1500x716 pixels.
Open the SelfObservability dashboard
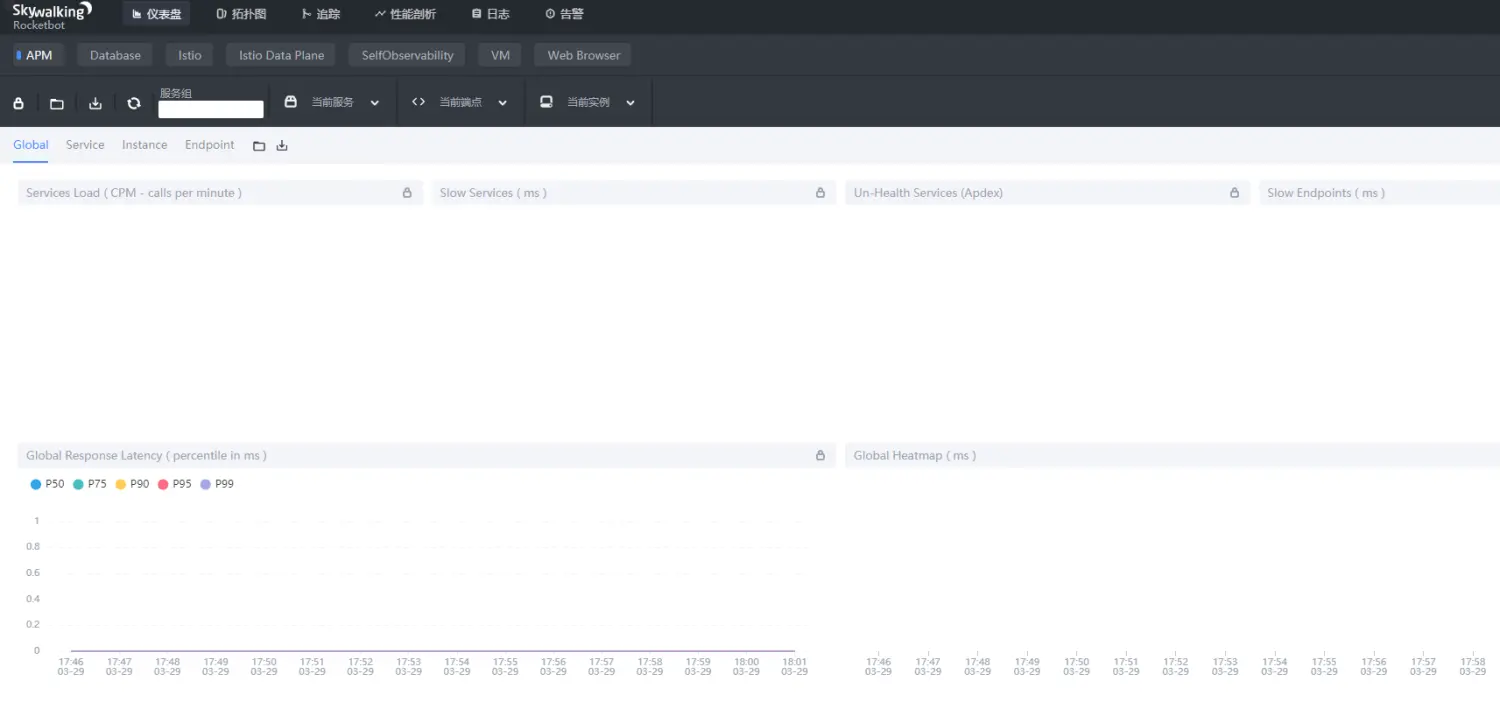coord(407,55)
